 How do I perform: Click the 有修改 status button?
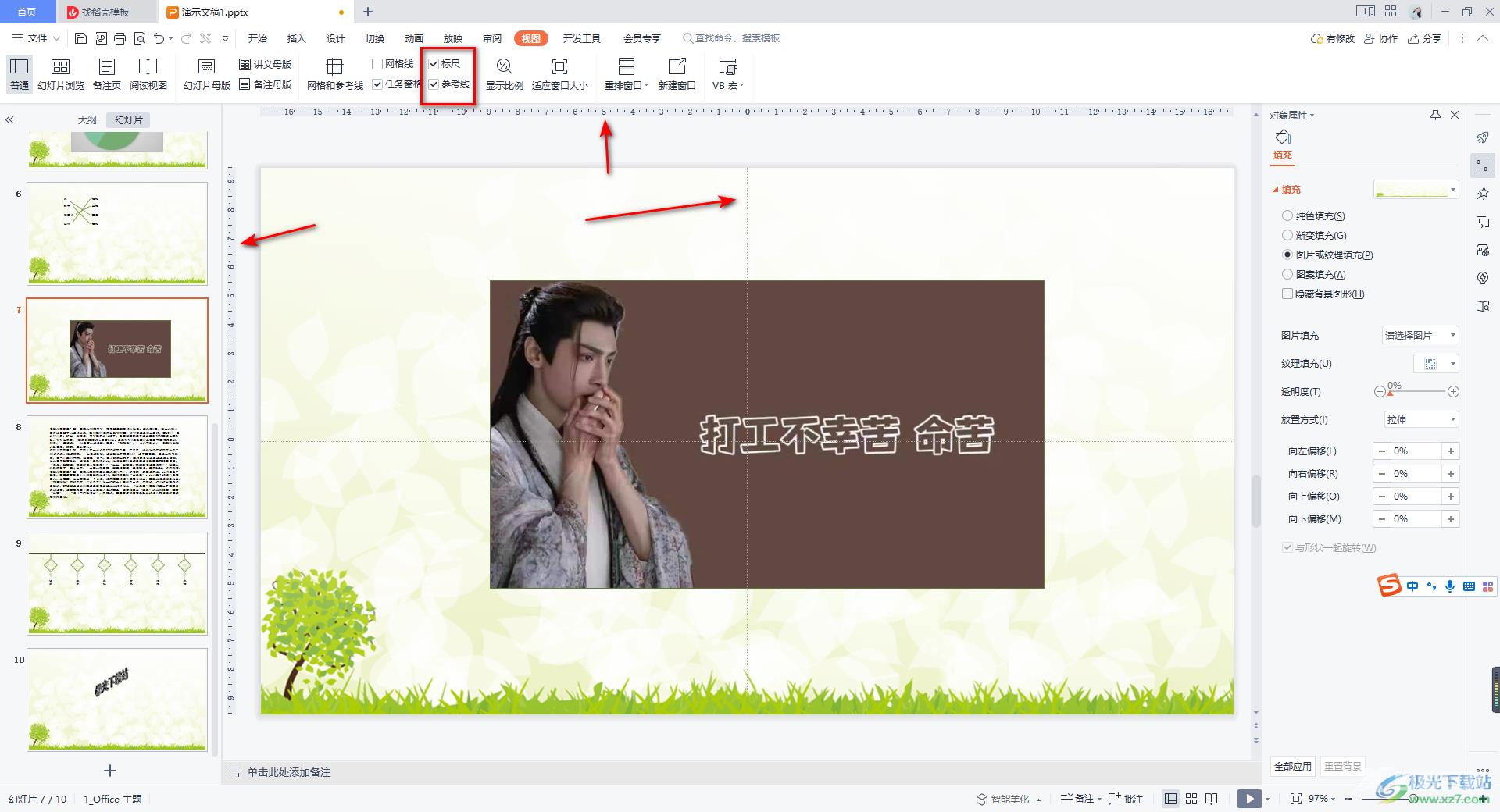[1333, 38]
